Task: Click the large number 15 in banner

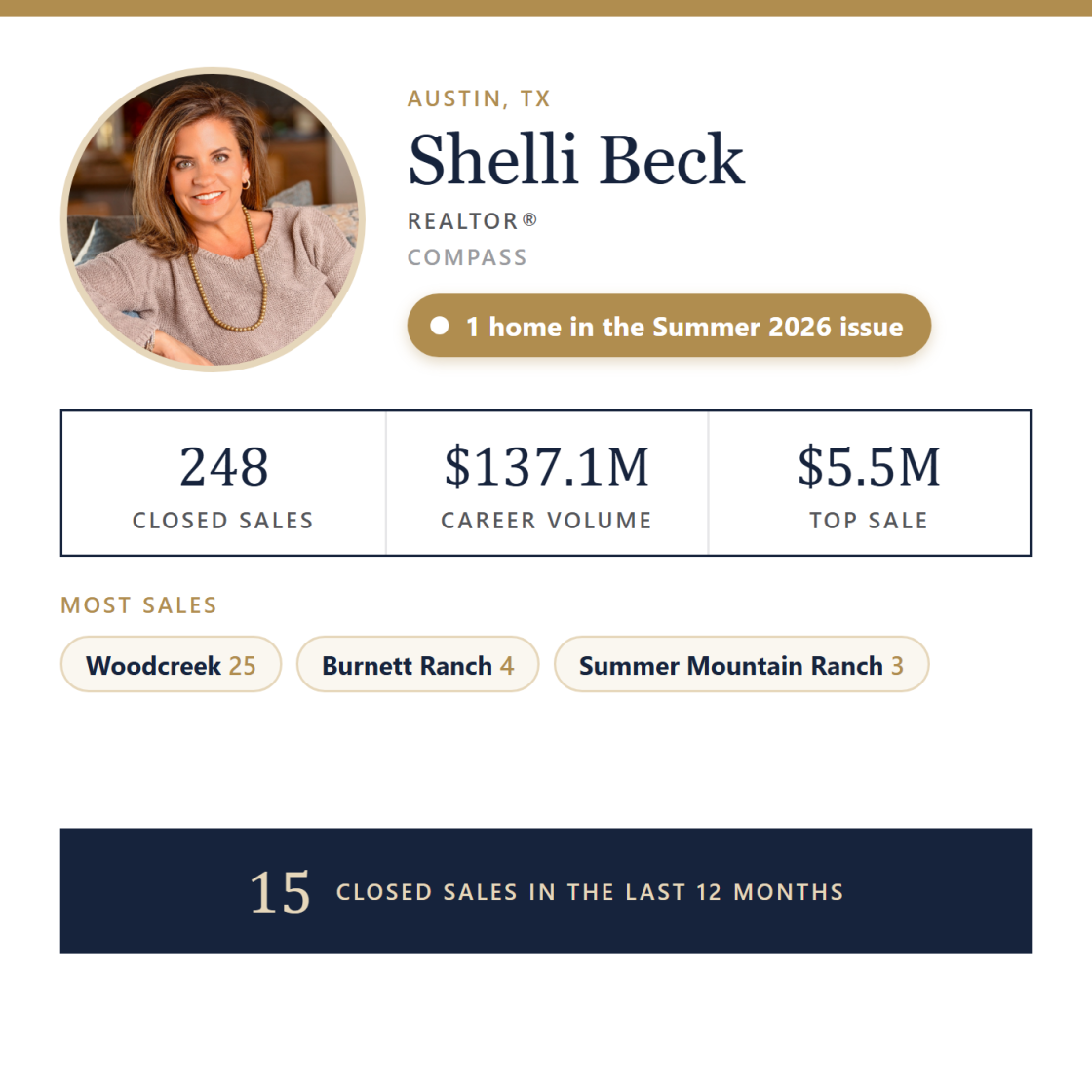Action: pyautogui.click(x=280, y=892)
